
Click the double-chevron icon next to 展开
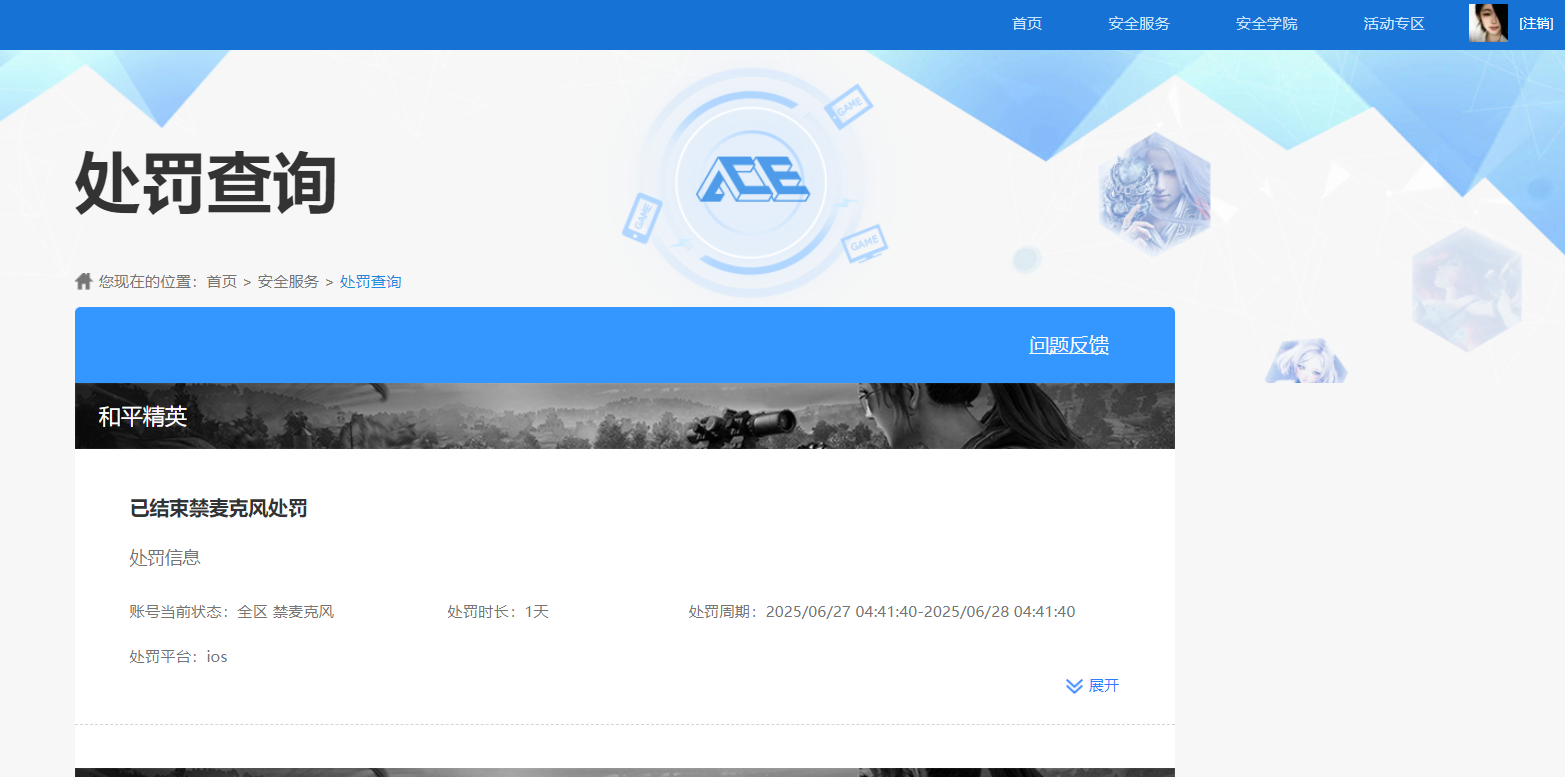coord(1073,685)
